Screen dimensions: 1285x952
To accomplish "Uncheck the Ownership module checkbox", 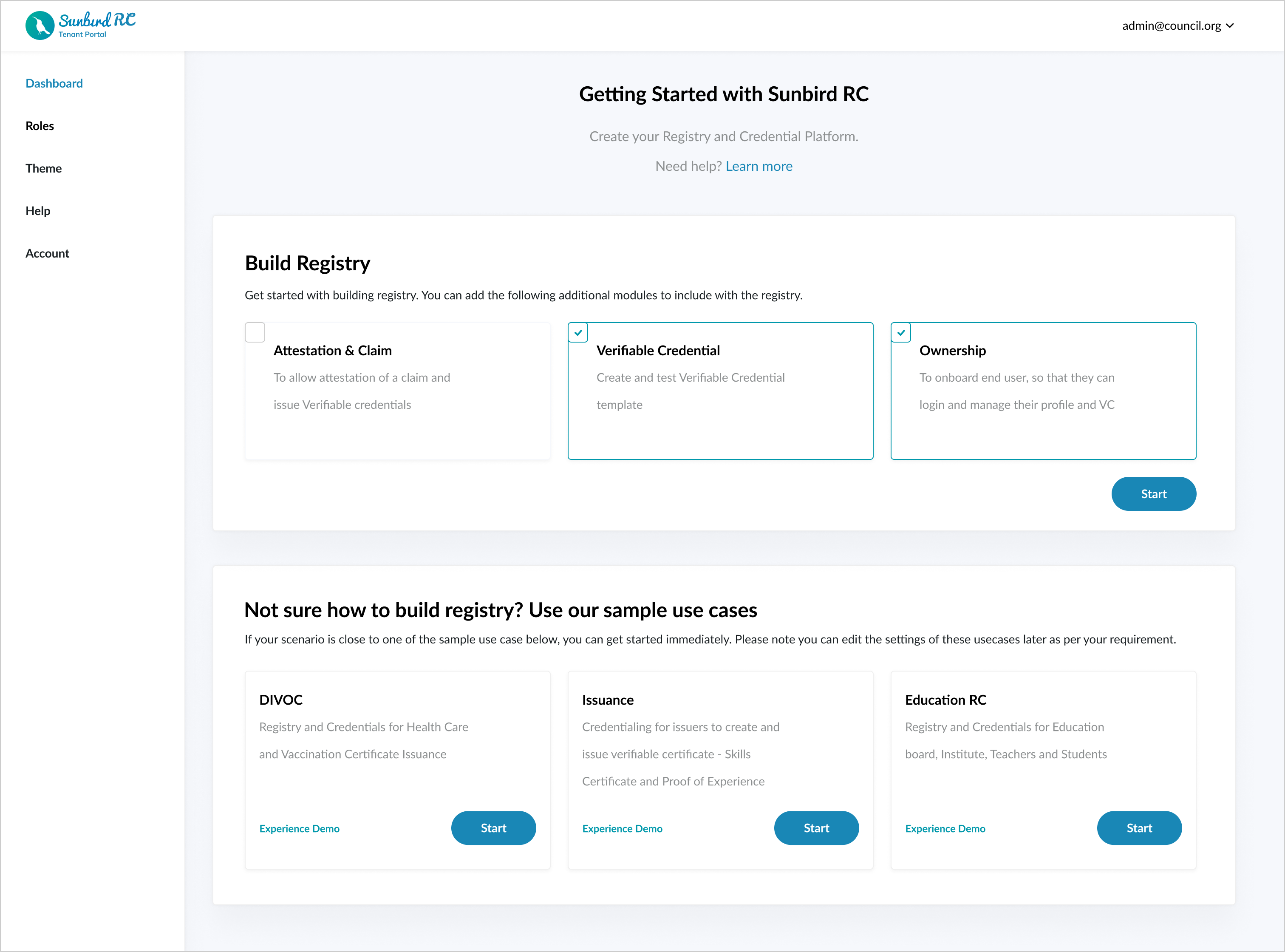I will 901,332.
